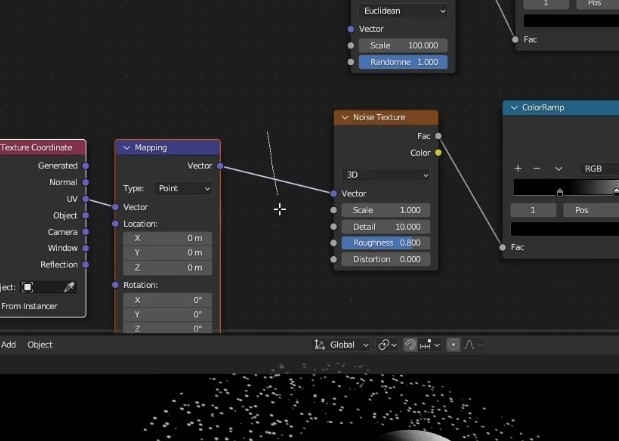The width and height of the screenshot is (619, 441).
Task: Select the Noise Texture node title
Action: pos(379,118)
